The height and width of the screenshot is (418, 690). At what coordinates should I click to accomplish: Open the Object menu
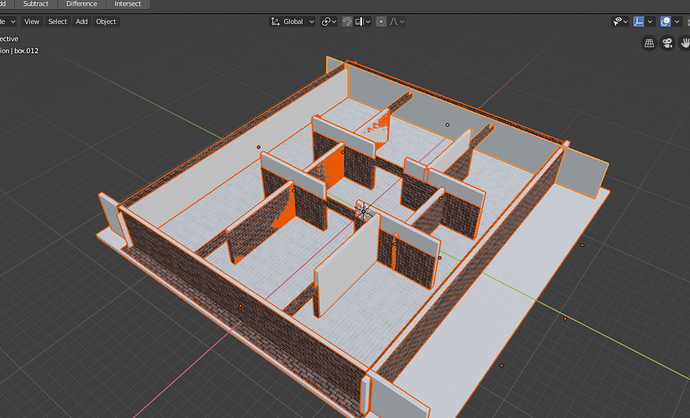(106, 21)
